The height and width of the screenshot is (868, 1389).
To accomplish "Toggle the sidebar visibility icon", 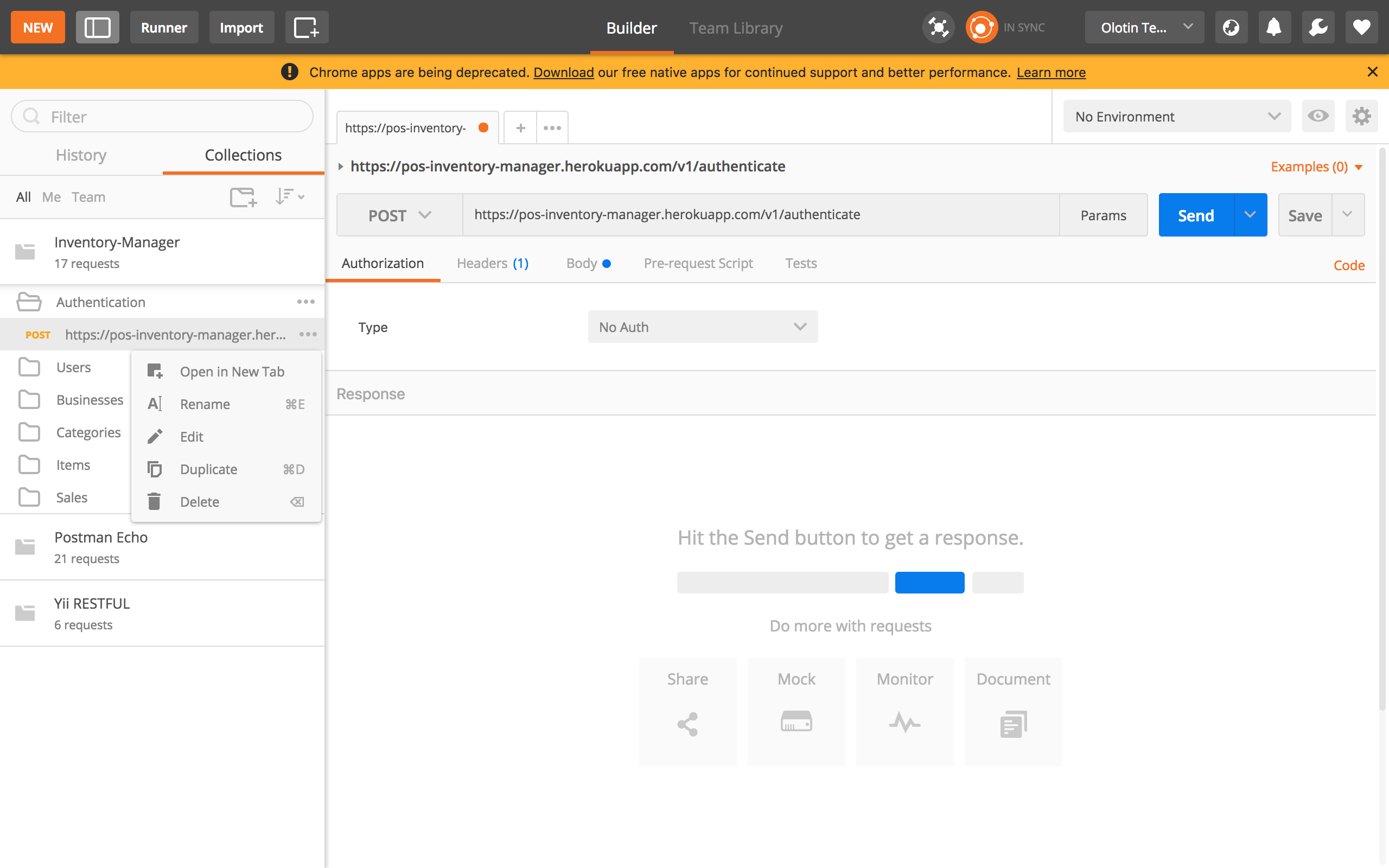I will pyautogui.click(x=97, y=28).
